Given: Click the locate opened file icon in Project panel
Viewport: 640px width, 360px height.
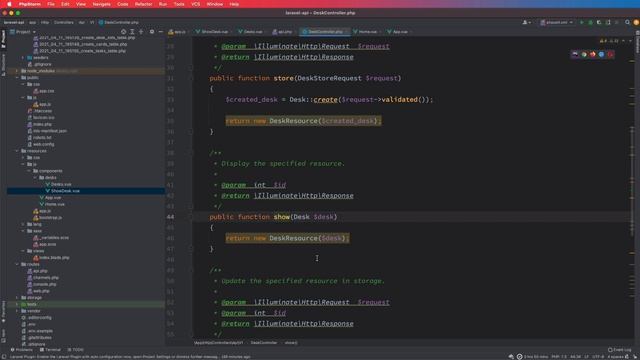Looking at the screenshot, I should (124, 31).
